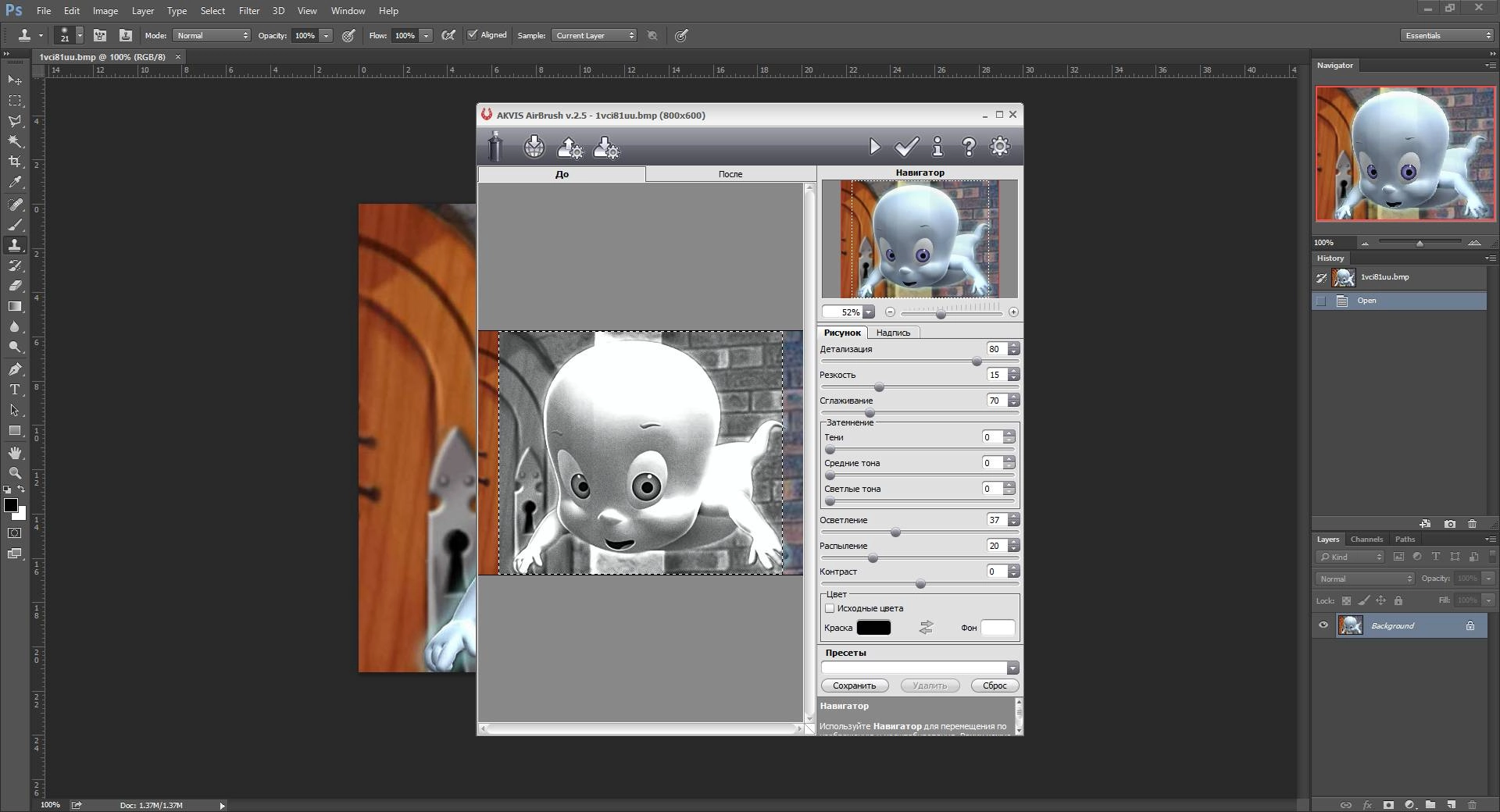1500x812 pixels.
Task: Select the Gradient tool
Action: point(15,306)
